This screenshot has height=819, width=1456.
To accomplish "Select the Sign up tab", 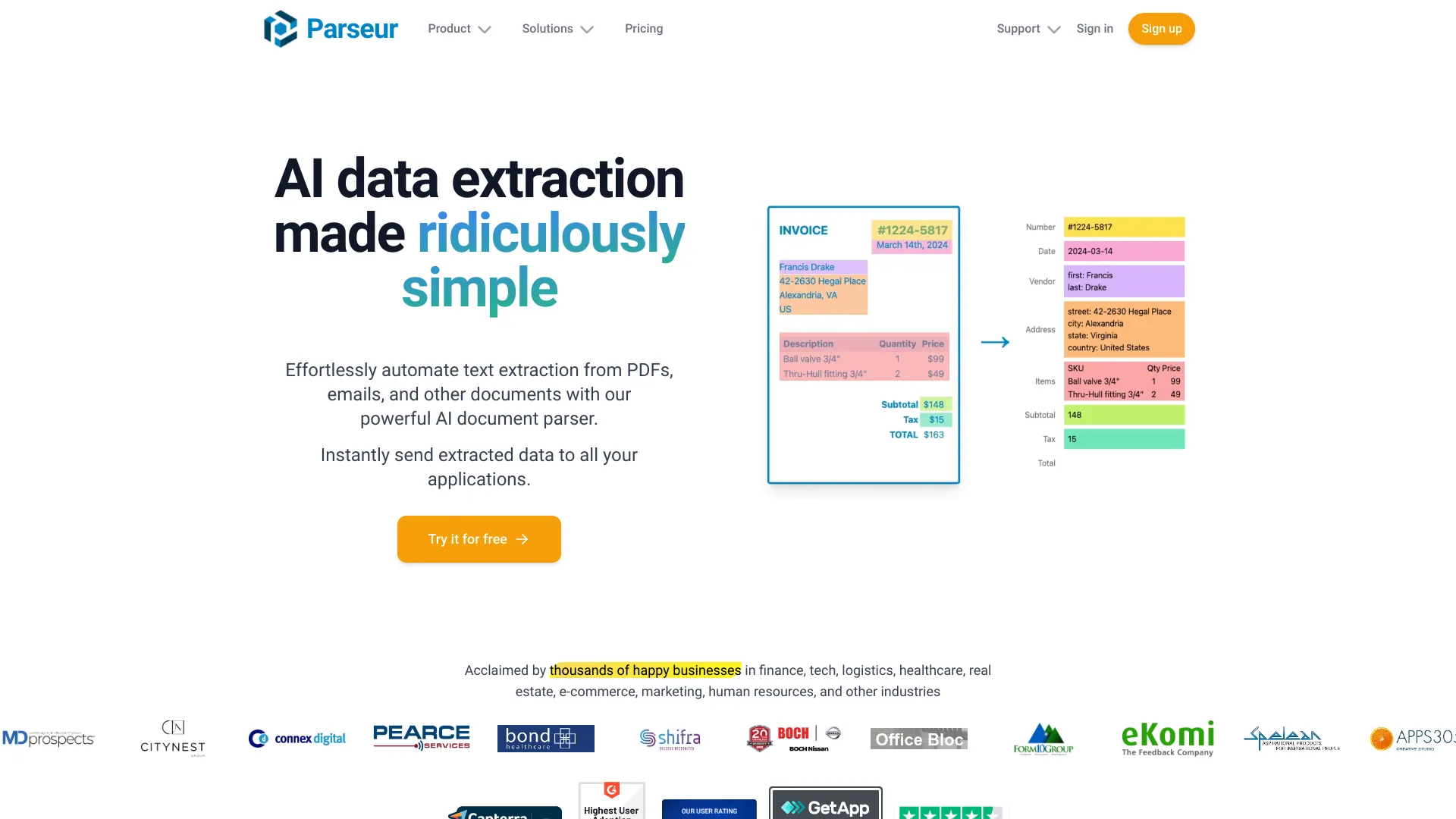I will pos(1161,28).
